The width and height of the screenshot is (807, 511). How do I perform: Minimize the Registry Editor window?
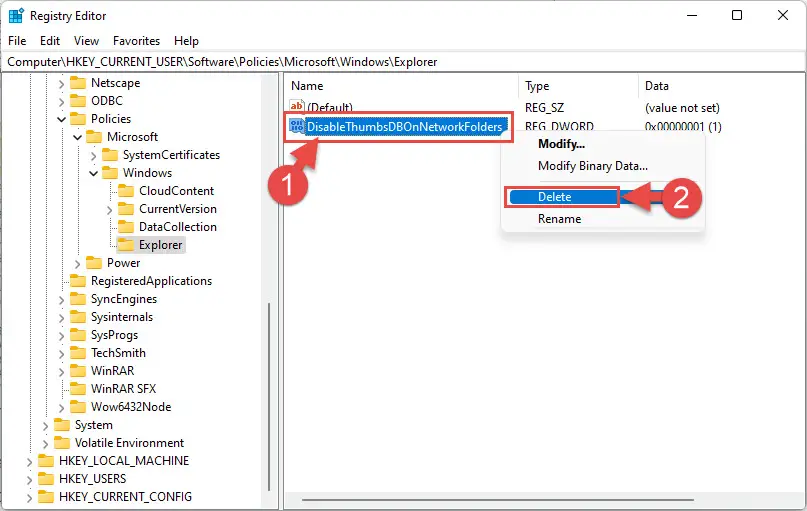(692, 15)
